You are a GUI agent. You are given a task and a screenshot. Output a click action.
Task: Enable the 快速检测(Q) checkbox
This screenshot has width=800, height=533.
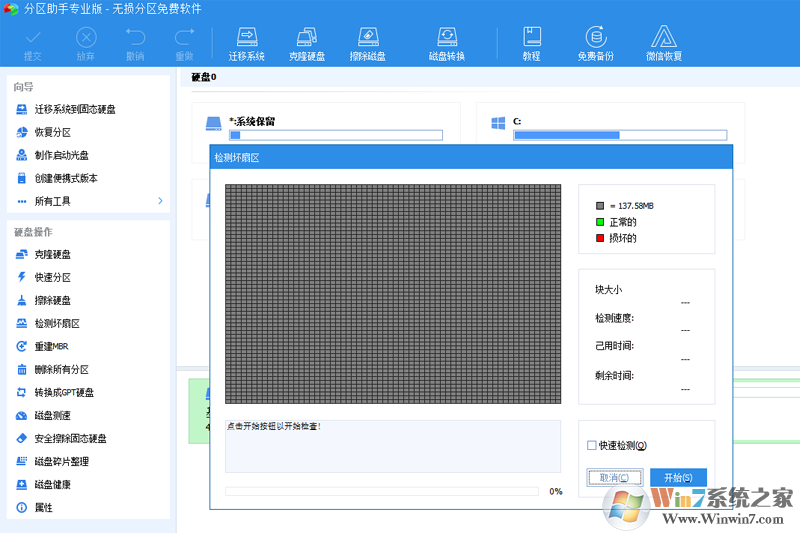(592, 445)
